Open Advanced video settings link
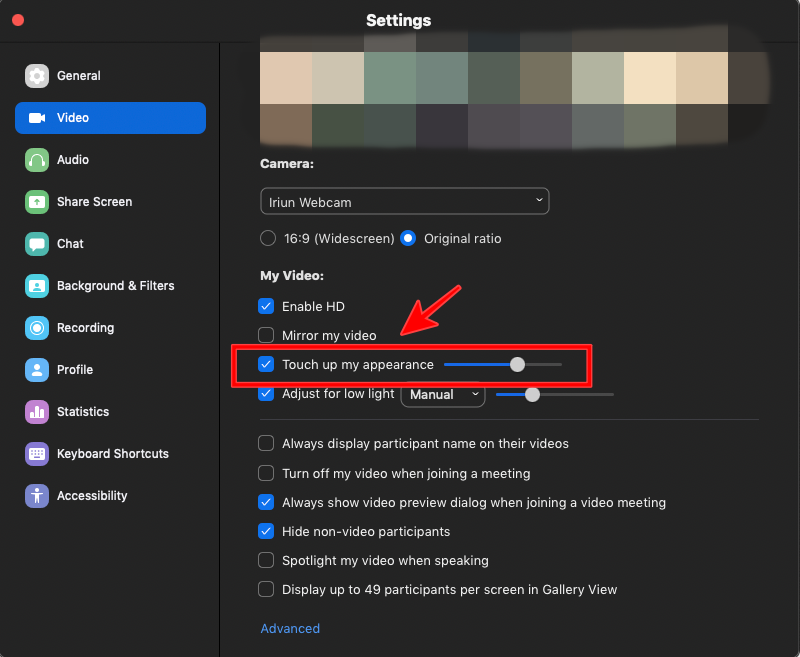800x657 pixels. point(290,628)
